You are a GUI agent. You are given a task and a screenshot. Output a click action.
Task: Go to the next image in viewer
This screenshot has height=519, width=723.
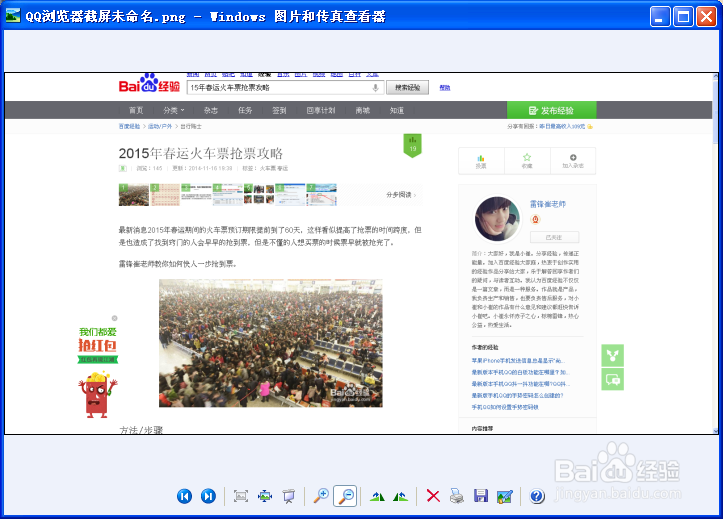pos(208,496)
